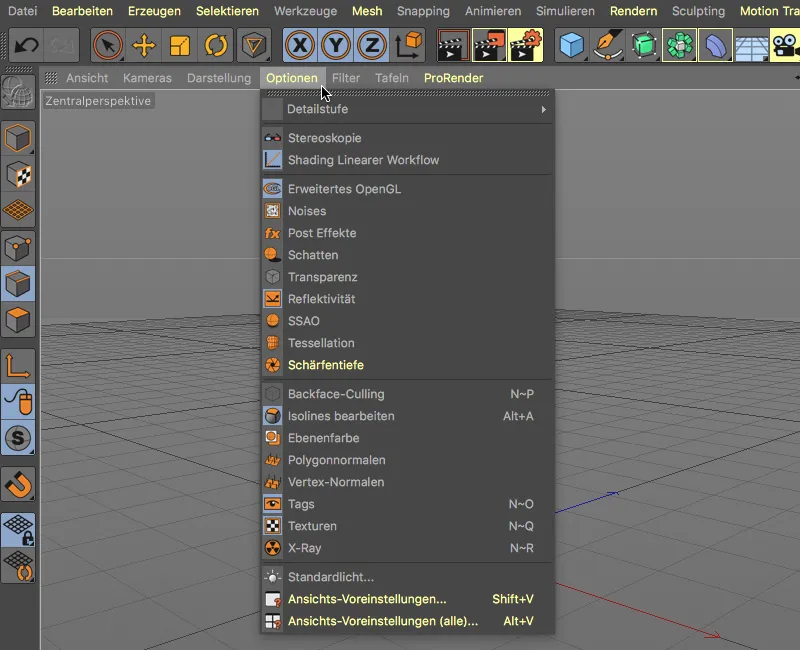Choose Standardlicht... entry

tap(407, 577)
